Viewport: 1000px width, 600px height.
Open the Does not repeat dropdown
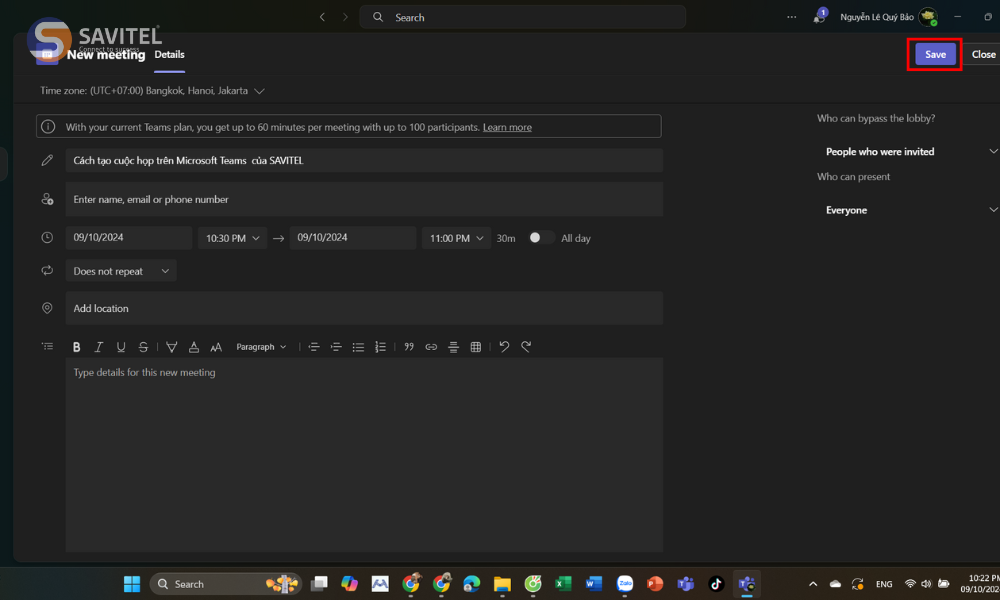tap(121, 271)
